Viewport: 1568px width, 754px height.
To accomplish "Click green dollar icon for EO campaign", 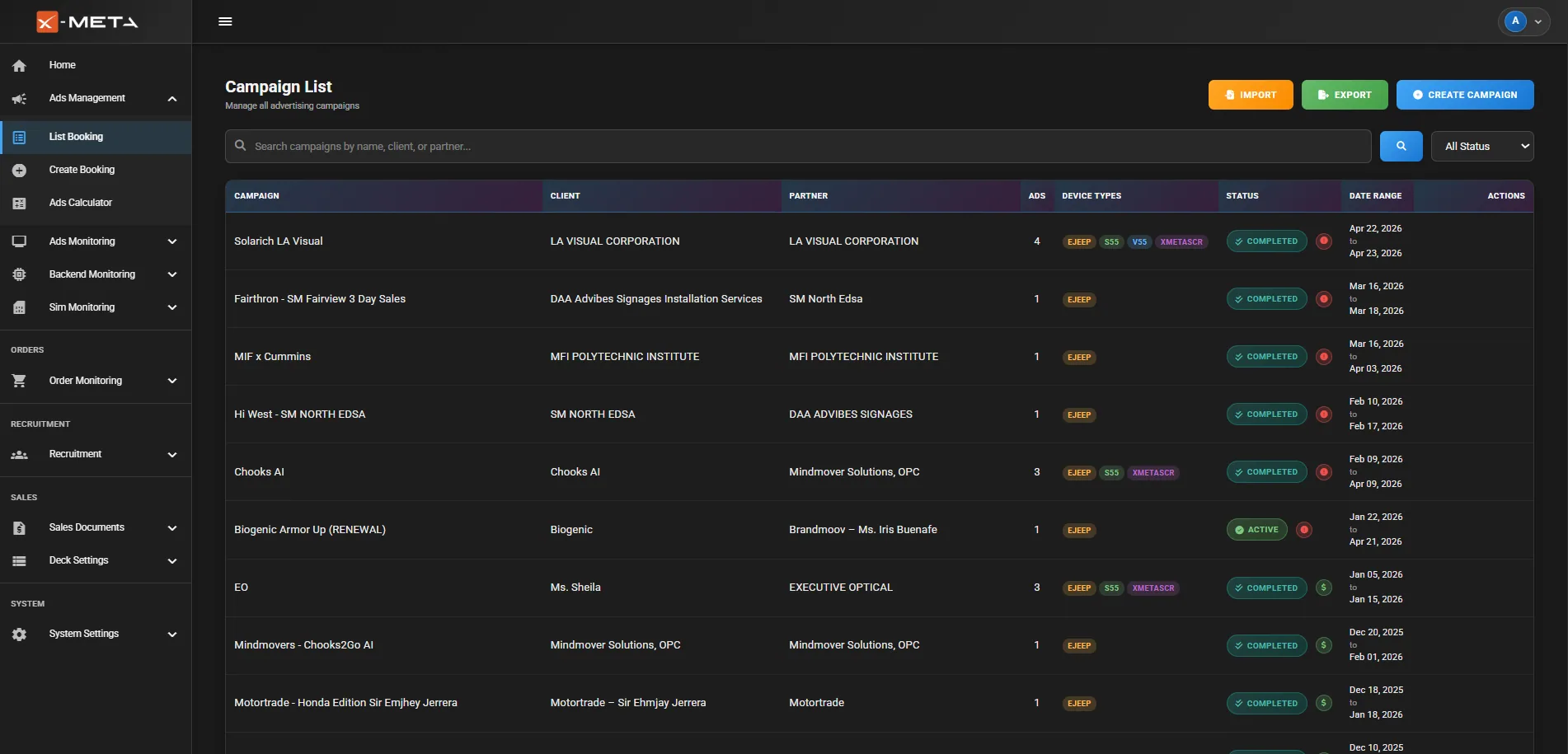I will [1324, 588].
